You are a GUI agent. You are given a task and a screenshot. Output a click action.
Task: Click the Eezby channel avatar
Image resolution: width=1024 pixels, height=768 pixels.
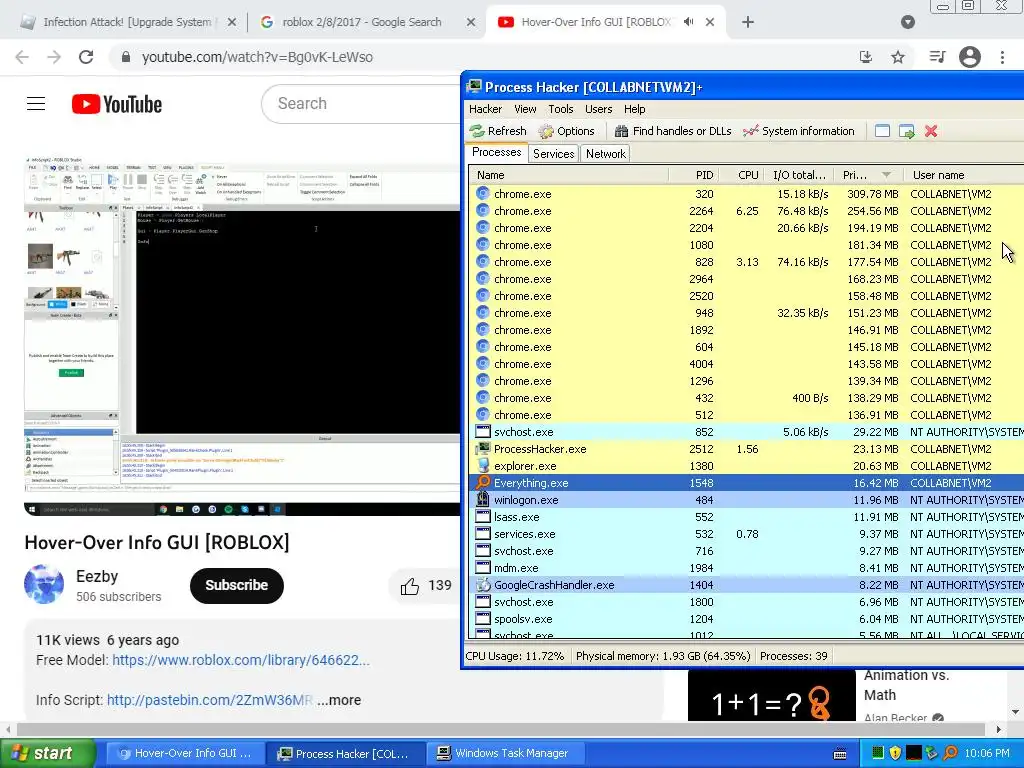(44, 584)
